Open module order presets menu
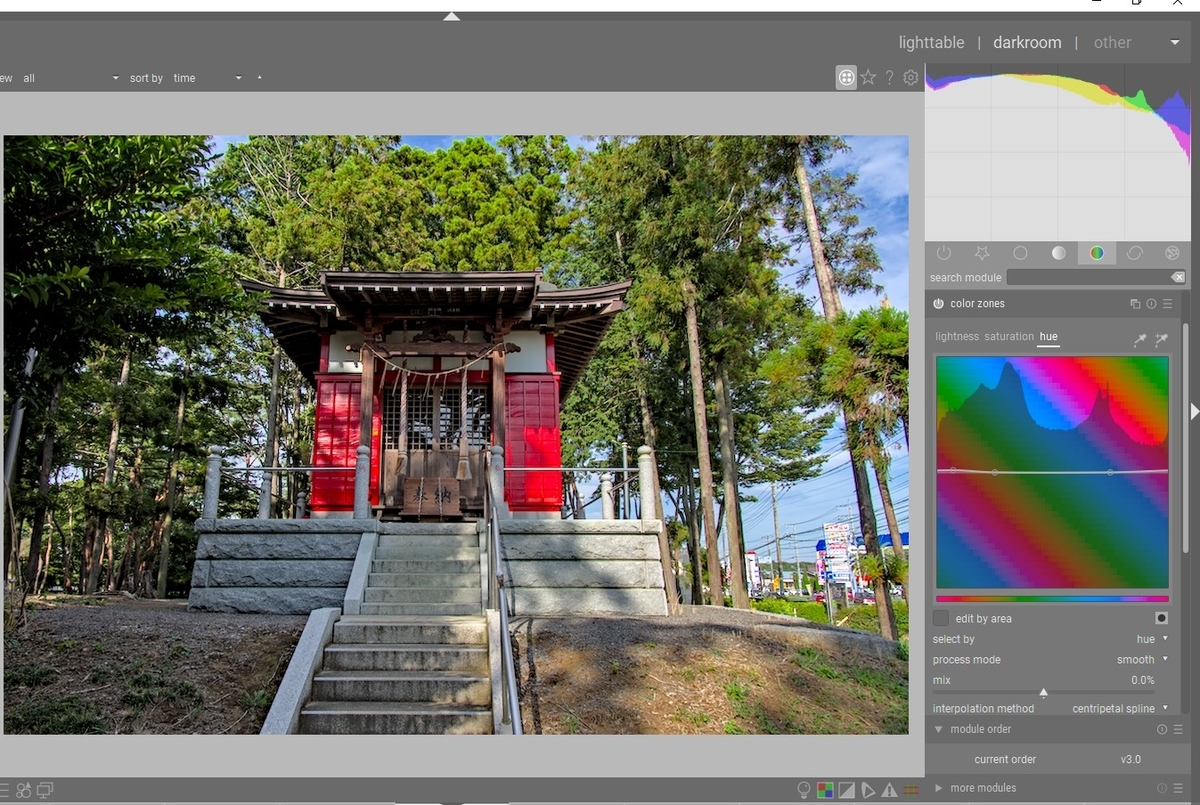Screen dimensions: 1200x805 pos(1176,730)
